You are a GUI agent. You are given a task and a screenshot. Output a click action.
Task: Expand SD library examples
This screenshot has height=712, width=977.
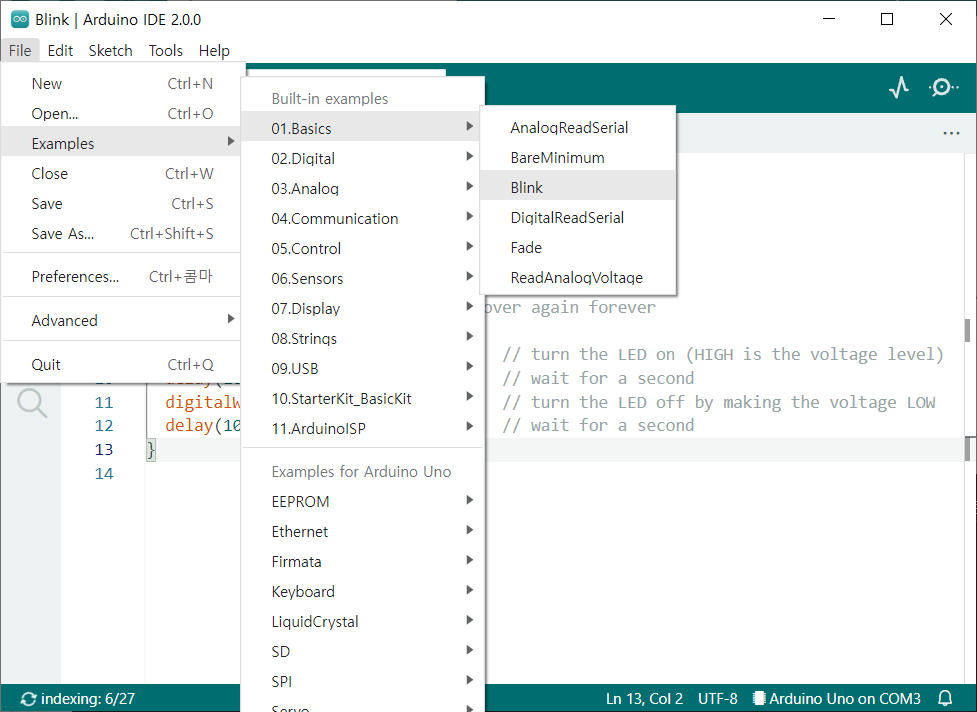(363, 651)
